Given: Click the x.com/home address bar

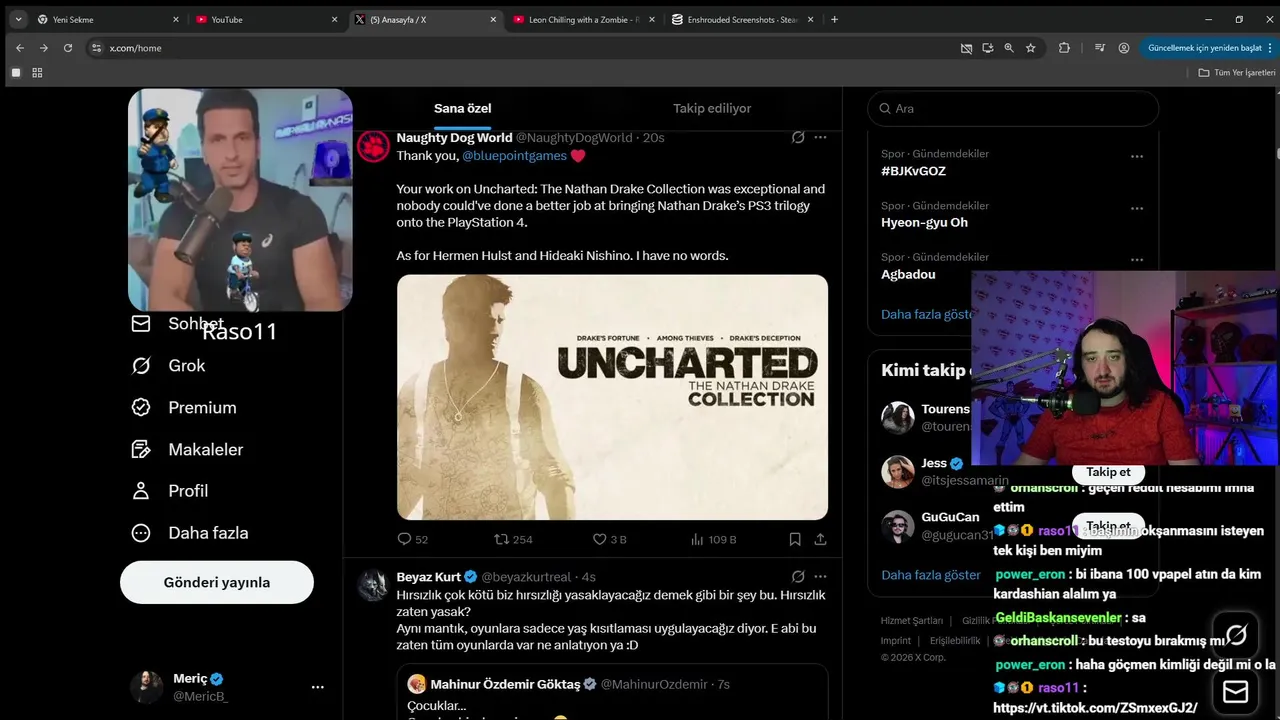Looking at the screenshot, I should pos(520,48).
